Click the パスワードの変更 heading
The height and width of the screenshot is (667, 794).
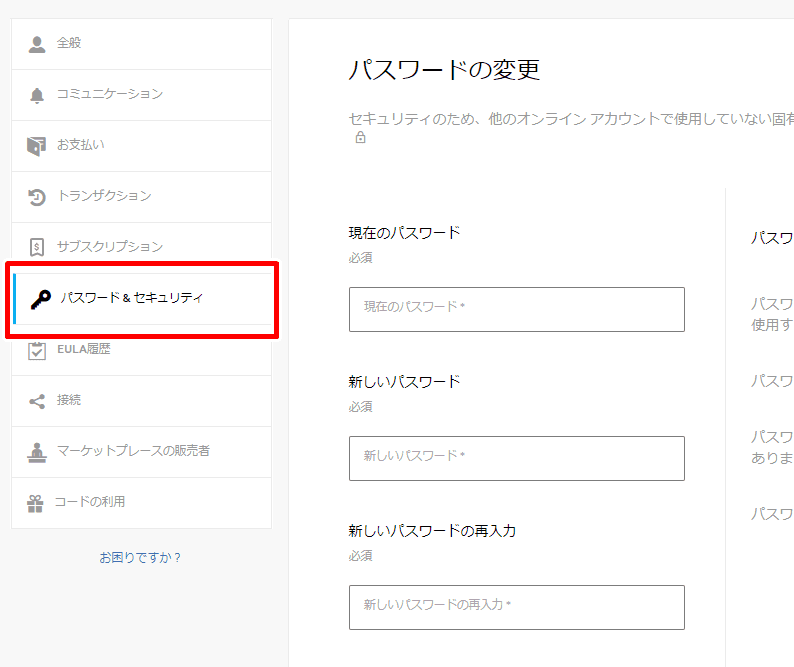coord(444,69)
